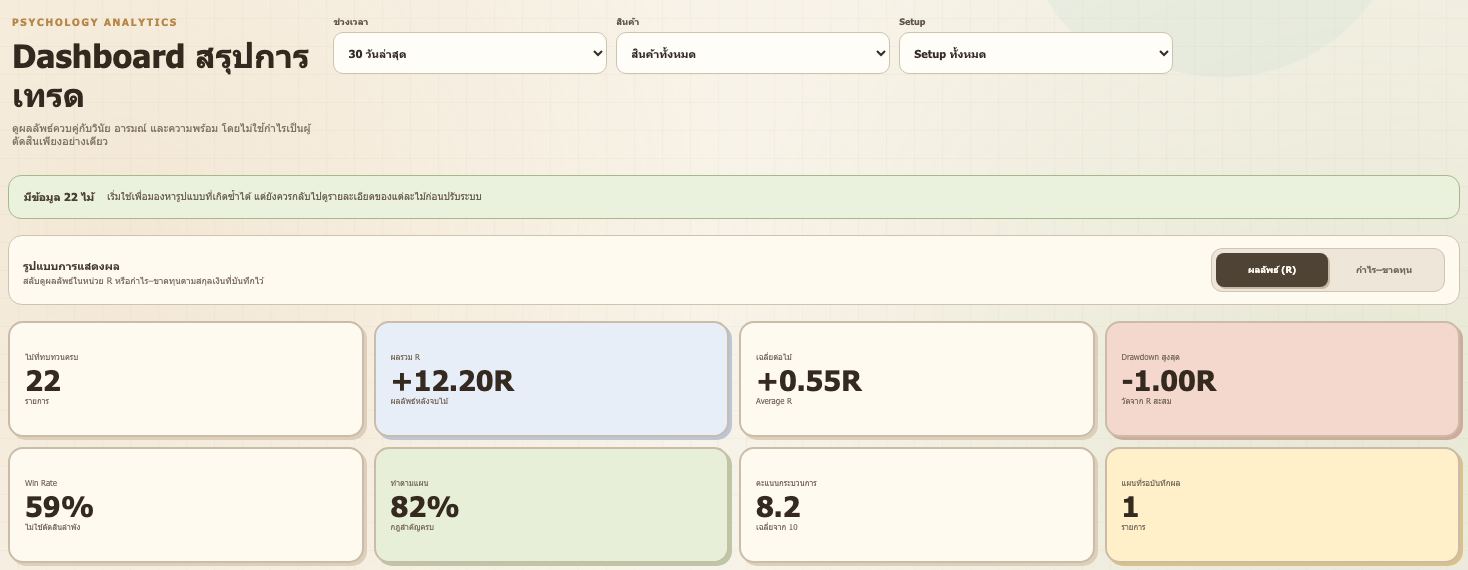
Task: Open the yellow card showing 1 รายการ
Action: click(1283, 505)
